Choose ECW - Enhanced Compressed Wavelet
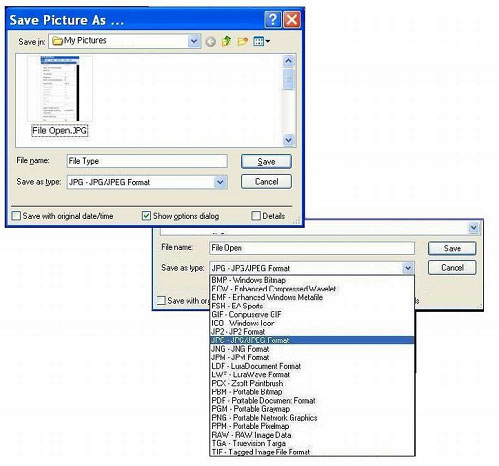The height and width of the screenshot is (466, 499). click(x=312, y=289)
